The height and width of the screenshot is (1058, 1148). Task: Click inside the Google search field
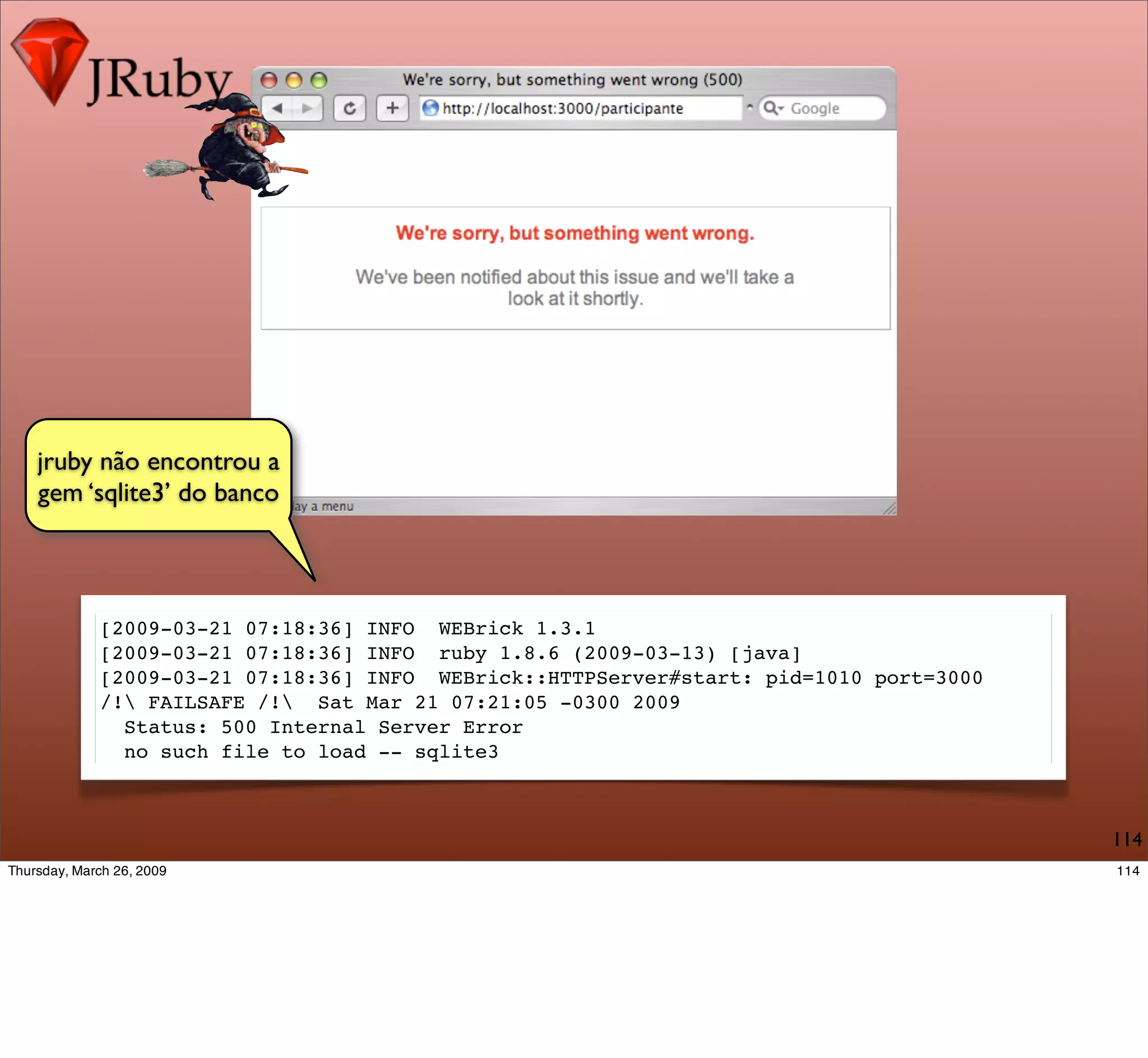click(822, 108)
